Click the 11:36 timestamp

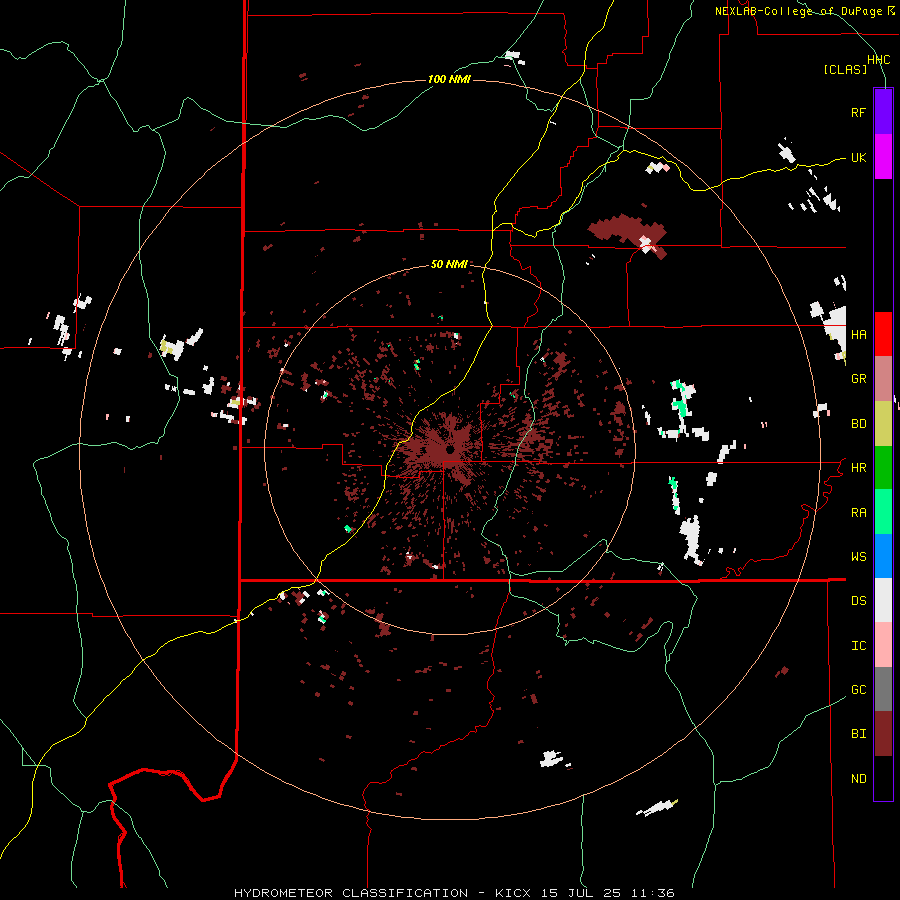pyautogui.click(x=653, y=893)
